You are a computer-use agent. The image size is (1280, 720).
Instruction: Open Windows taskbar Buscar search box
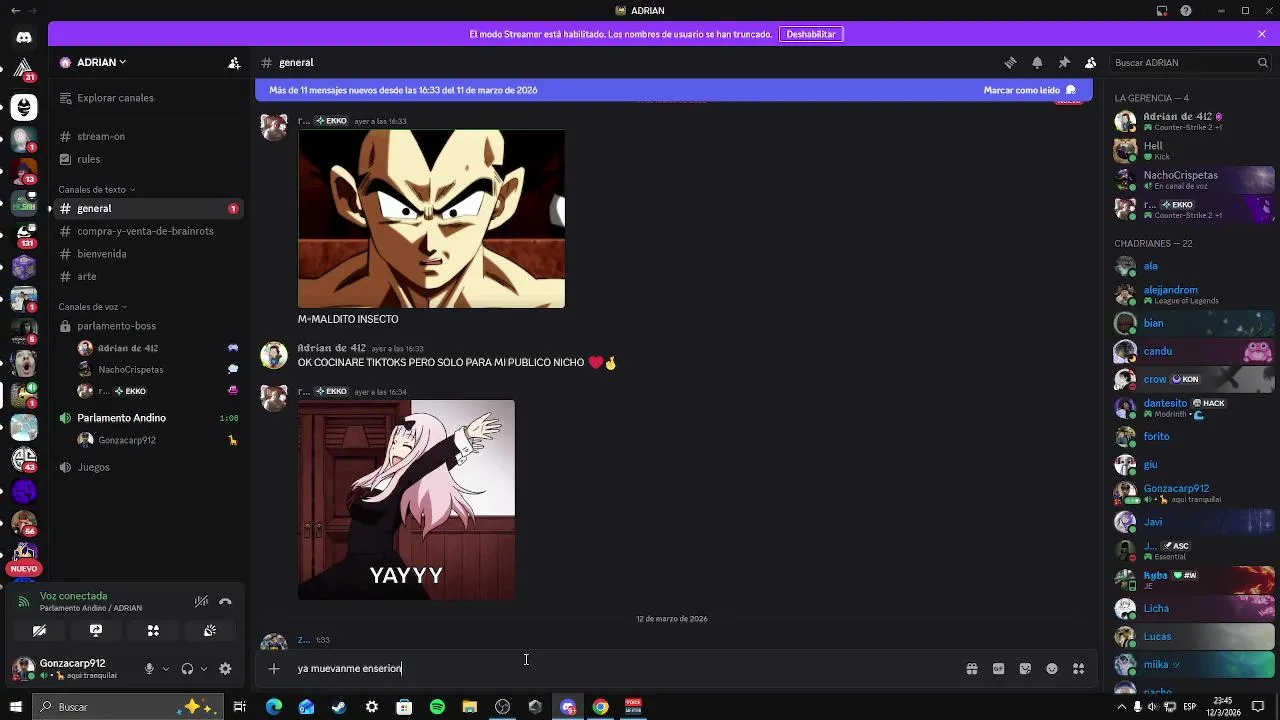[x=128, y=707]
